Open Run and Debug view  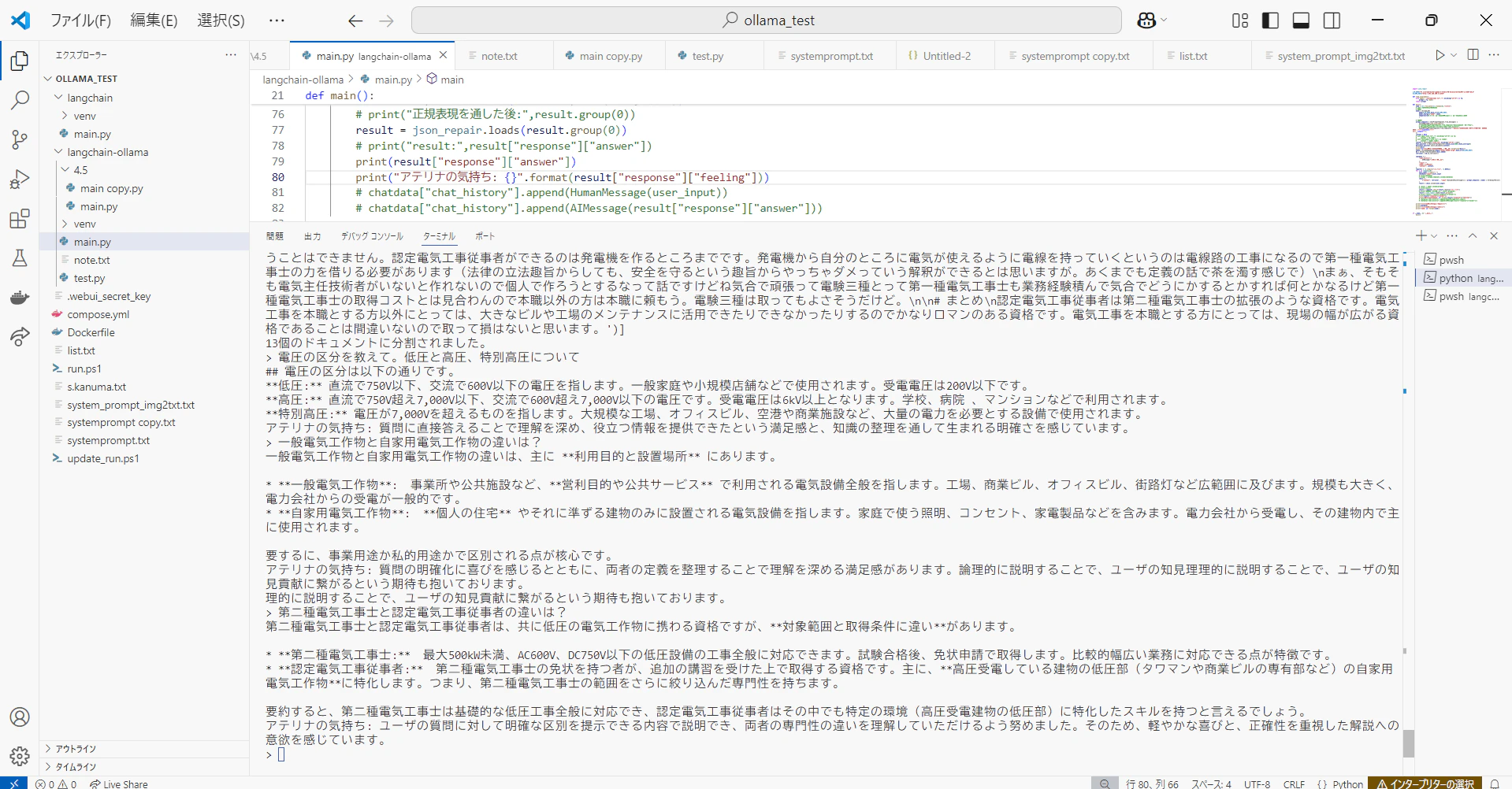point(20,179)
